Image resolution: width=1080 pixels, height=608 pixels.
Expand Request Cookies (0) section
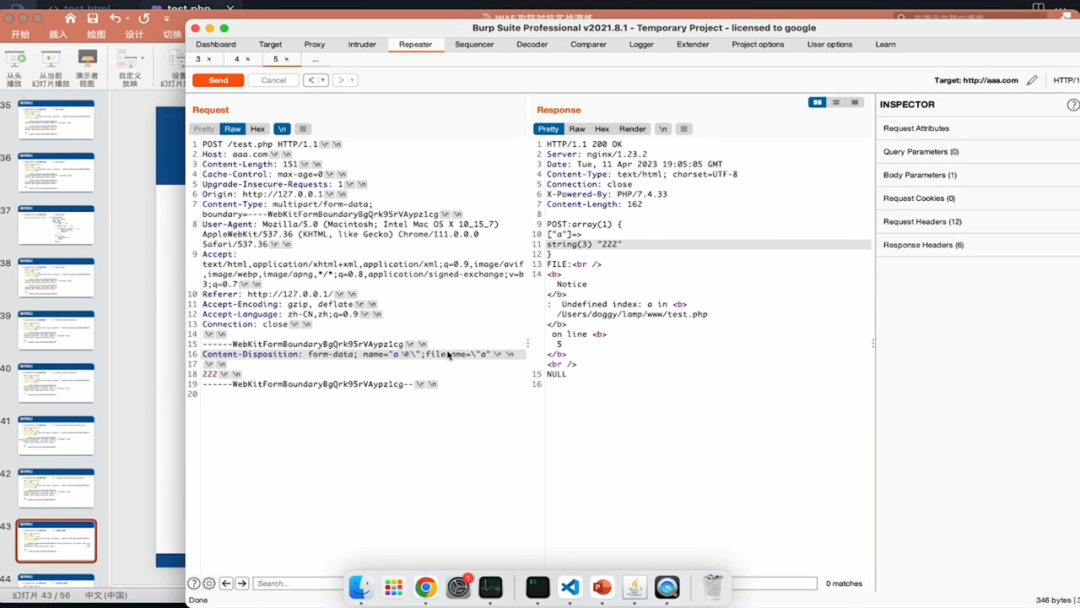pyautogui.click(x=978, y=198)
